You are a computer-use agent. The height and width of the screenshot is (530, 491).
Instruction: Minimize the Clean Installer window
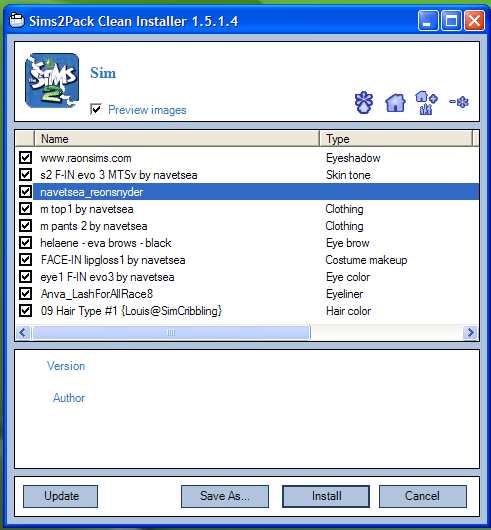[428, 21]
